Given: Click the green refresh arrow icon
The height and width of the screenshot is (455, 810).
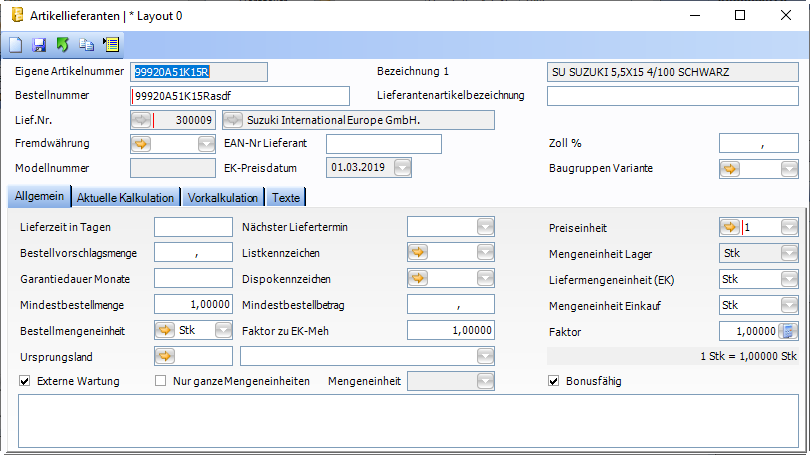Looking at the screenshot, I should pyautogui.click(x=62, y=45).
